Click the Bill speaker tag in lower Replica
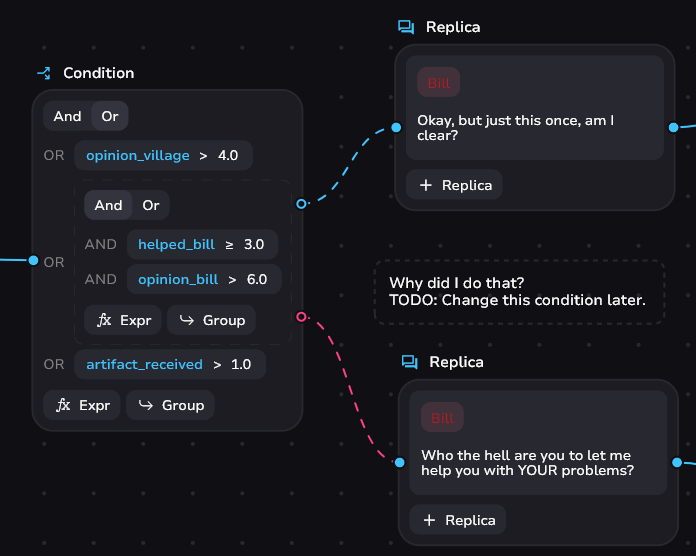The width and height of the screenshot is (696, 556). pos(442,418)
